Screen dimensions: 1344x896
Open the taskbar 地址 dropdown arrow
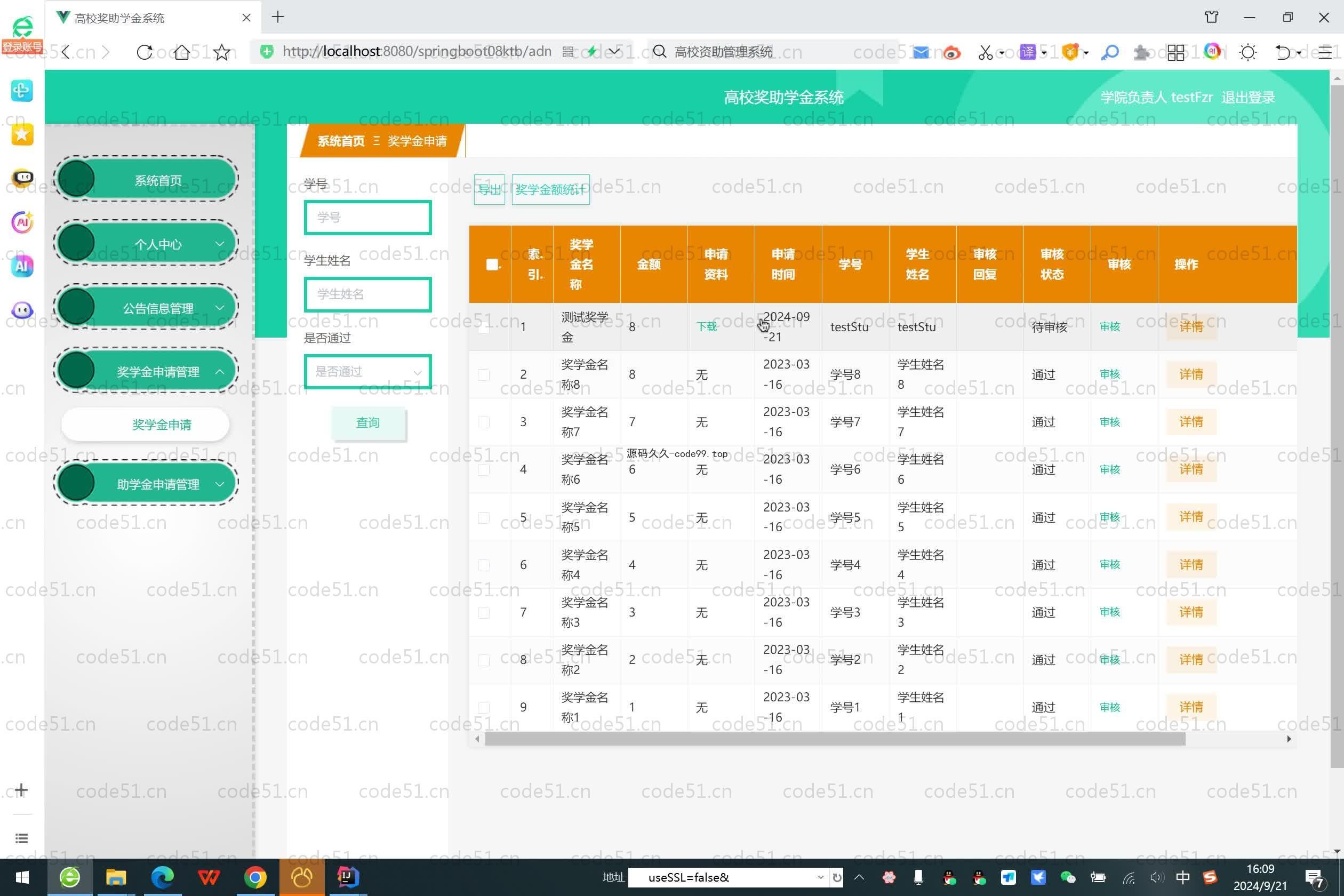click(x=821, y=877)
